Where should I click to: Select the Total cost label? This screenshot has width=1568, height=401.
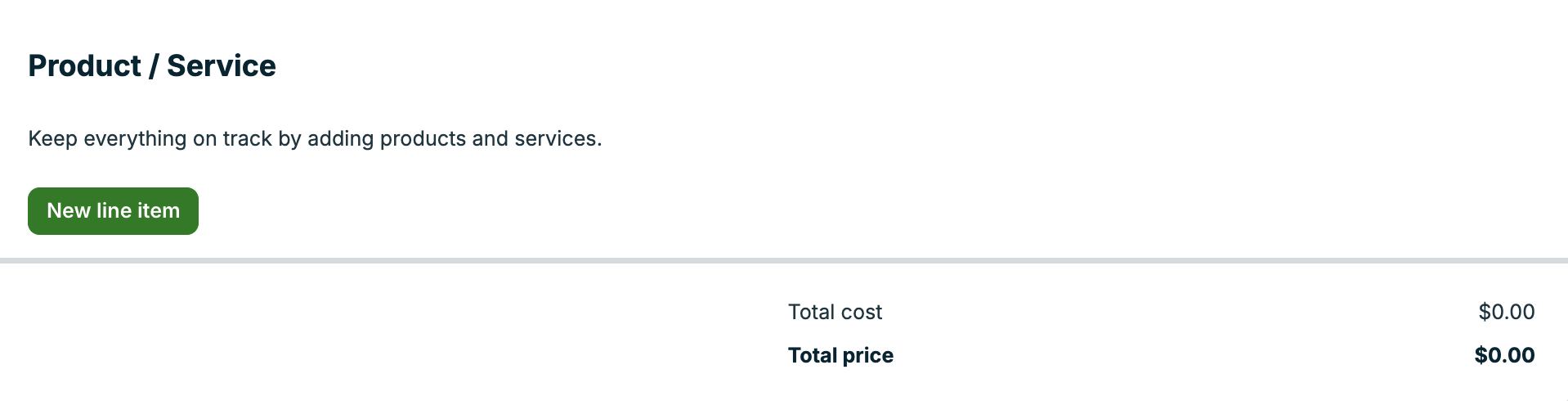pos(835,312)
